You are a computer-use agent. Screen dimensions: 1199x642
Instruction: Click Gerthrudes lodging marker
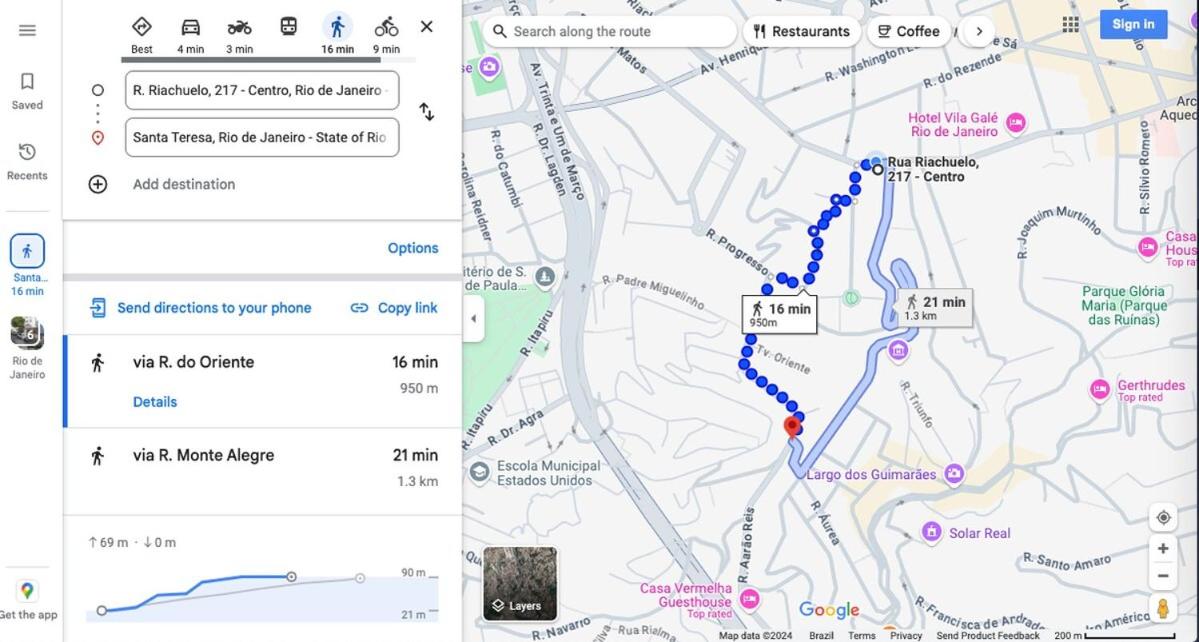point(1100,390)
